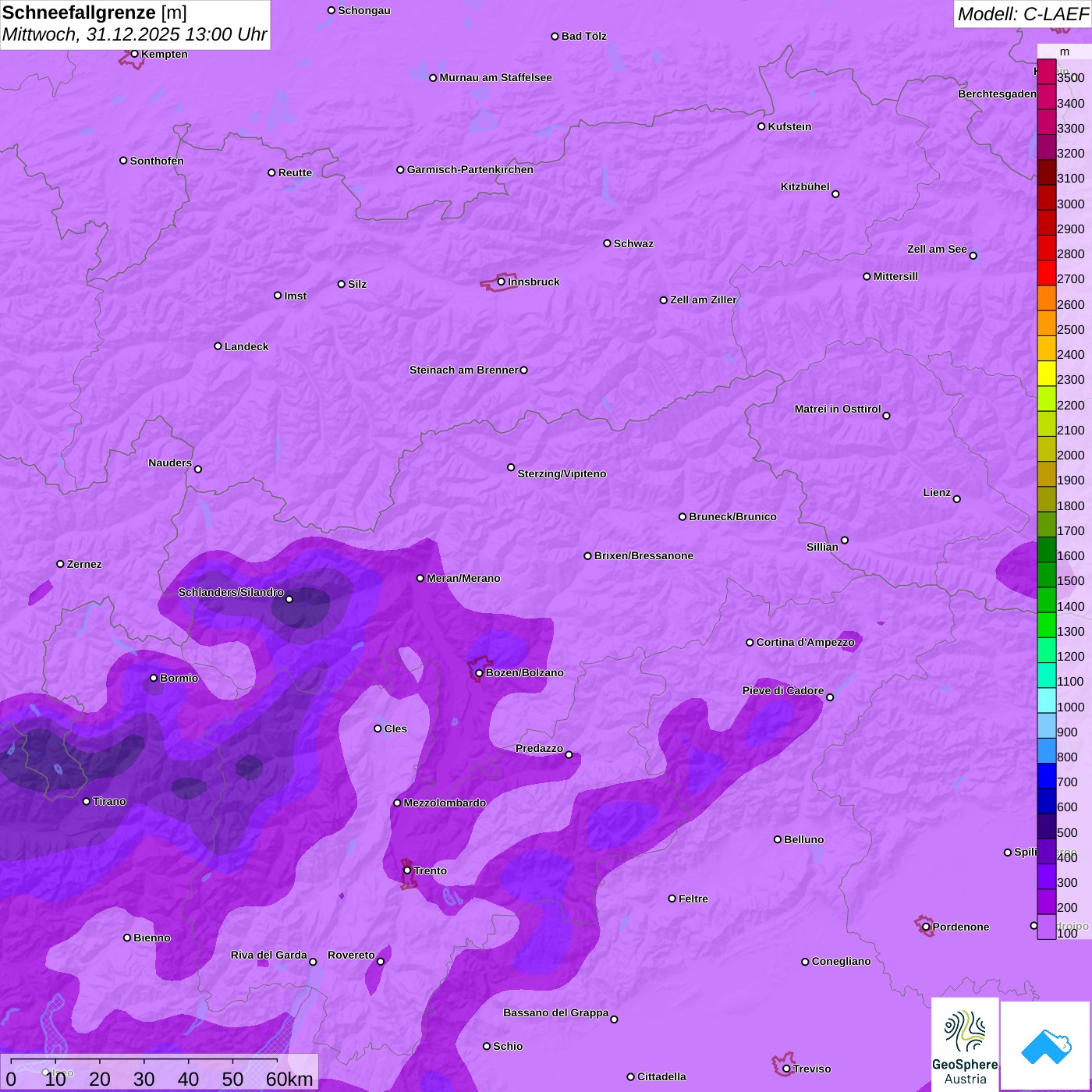
Task: Click the Innsbruck city marker dot
Action: (502, 282)
